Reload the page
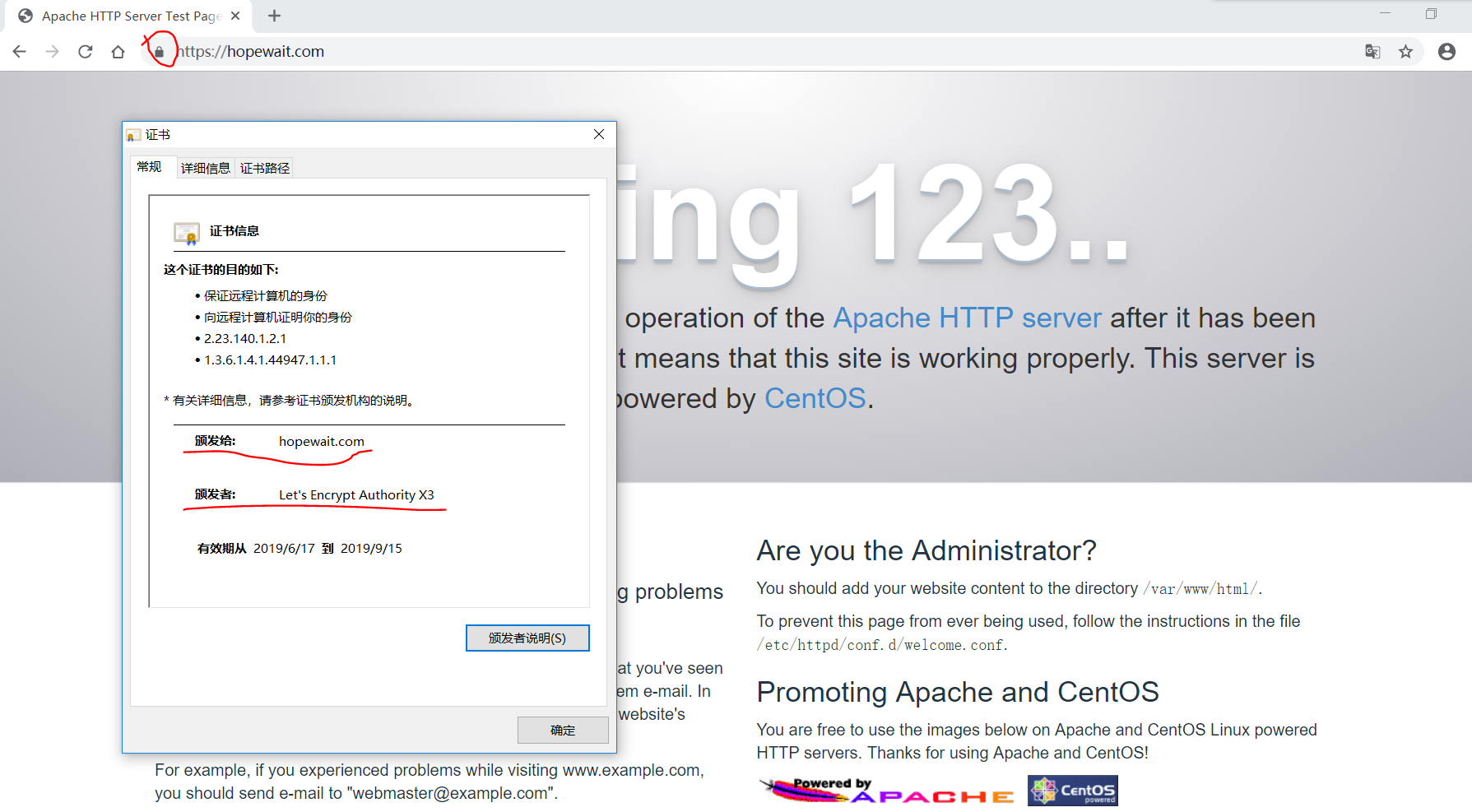1472x812 pixels. 86,52
